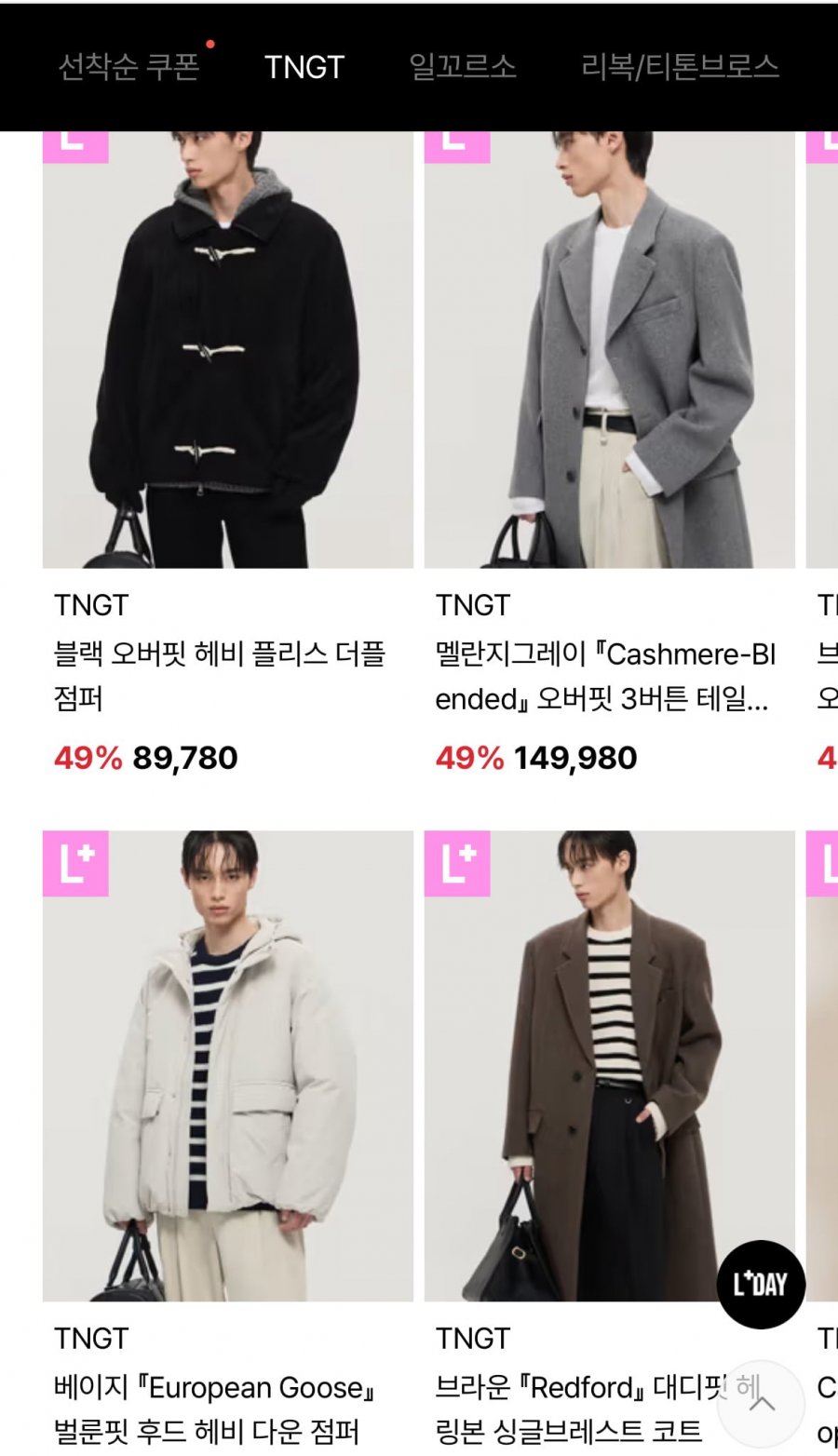Open black fleece duffle jumper photo
Image resolution: width=838 pixels, height=1456 pixels.
228,349
